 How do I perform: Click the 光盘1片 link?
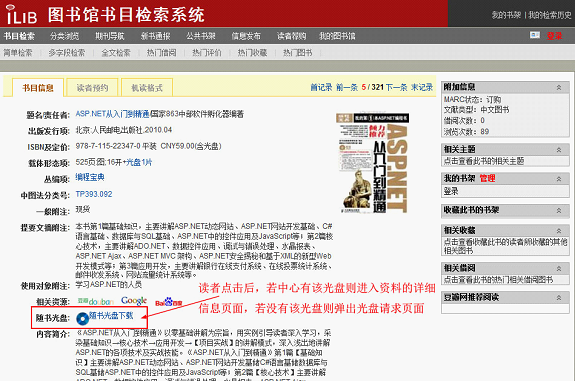[139, 162]
